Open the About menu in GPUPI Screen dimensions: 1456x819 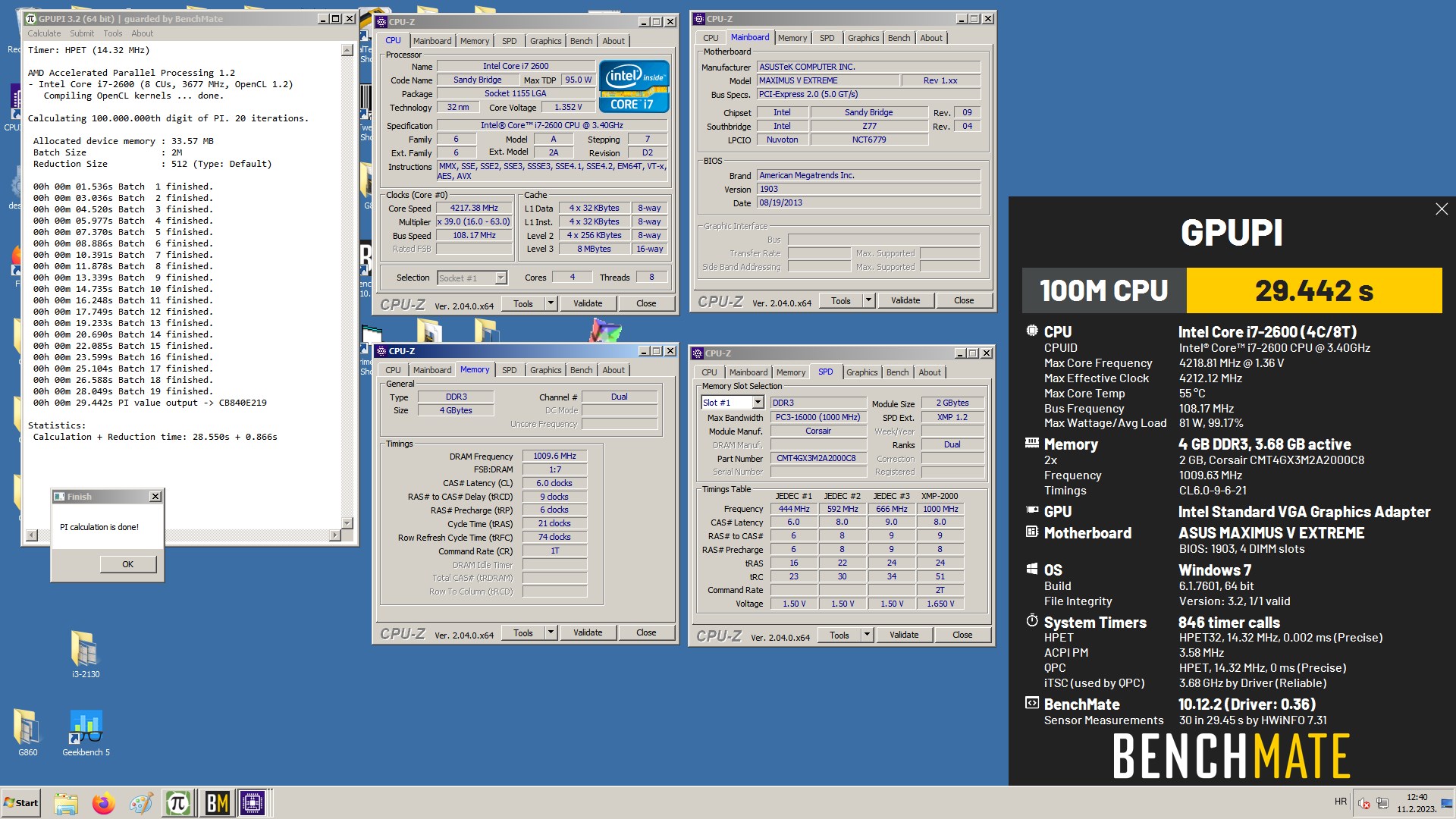[x=142, y=33]
